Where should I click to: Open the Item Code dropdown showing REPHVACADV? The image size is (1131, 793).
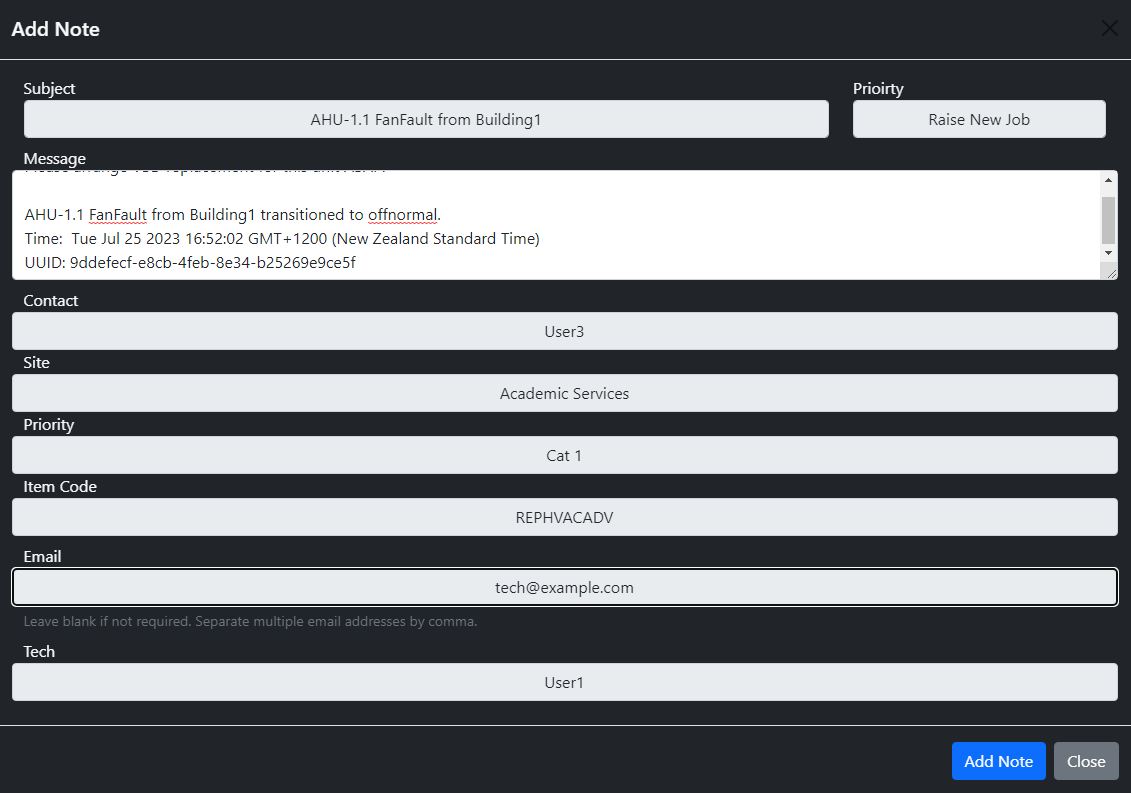pos(564,517)
